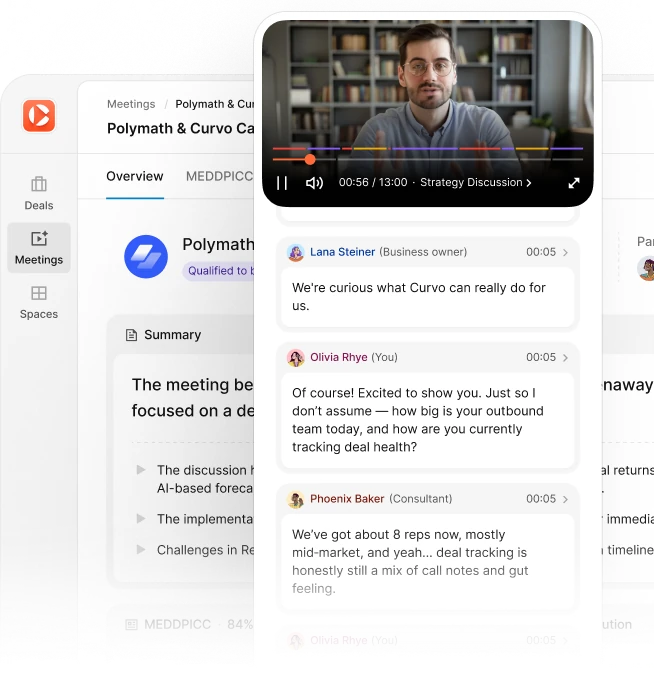Jump to a purple segment on the speaker timeline
Viewport: 654px width, 674px height.
point(424,149)
